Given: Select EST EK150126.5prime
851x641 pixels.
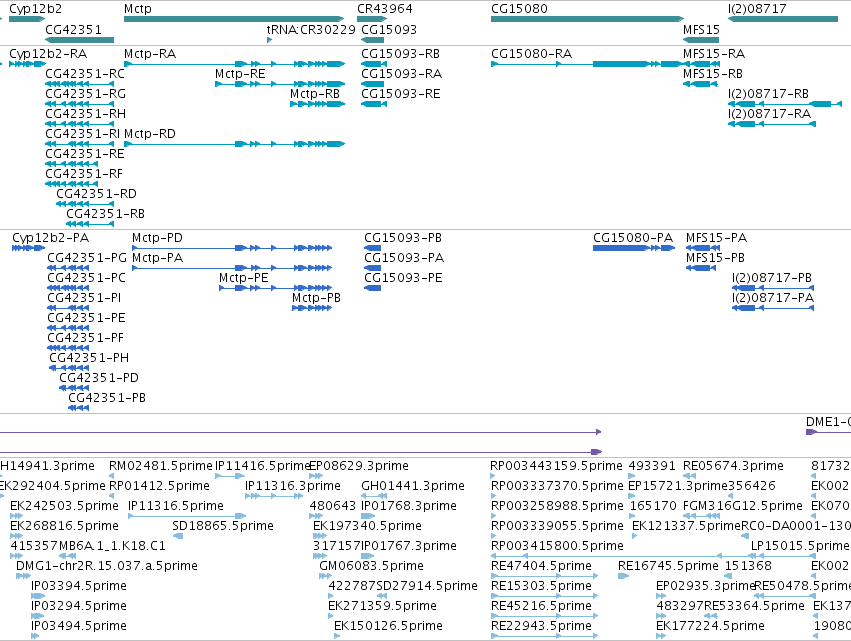Looking at the screenshot, I should point(388,626).
